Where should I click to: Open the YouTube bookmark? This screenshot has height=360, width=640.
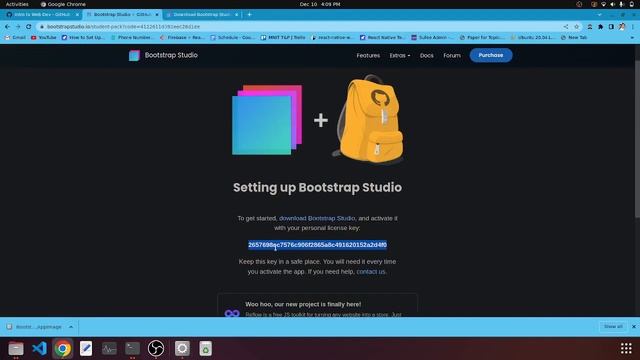tap(44, 37)
